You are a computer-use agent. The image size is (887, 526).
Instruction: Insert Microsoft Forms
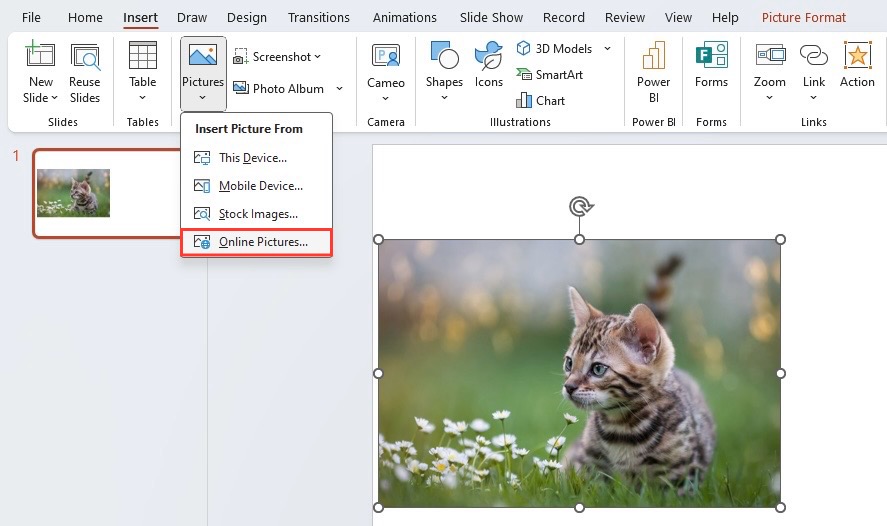pos(711,65)
